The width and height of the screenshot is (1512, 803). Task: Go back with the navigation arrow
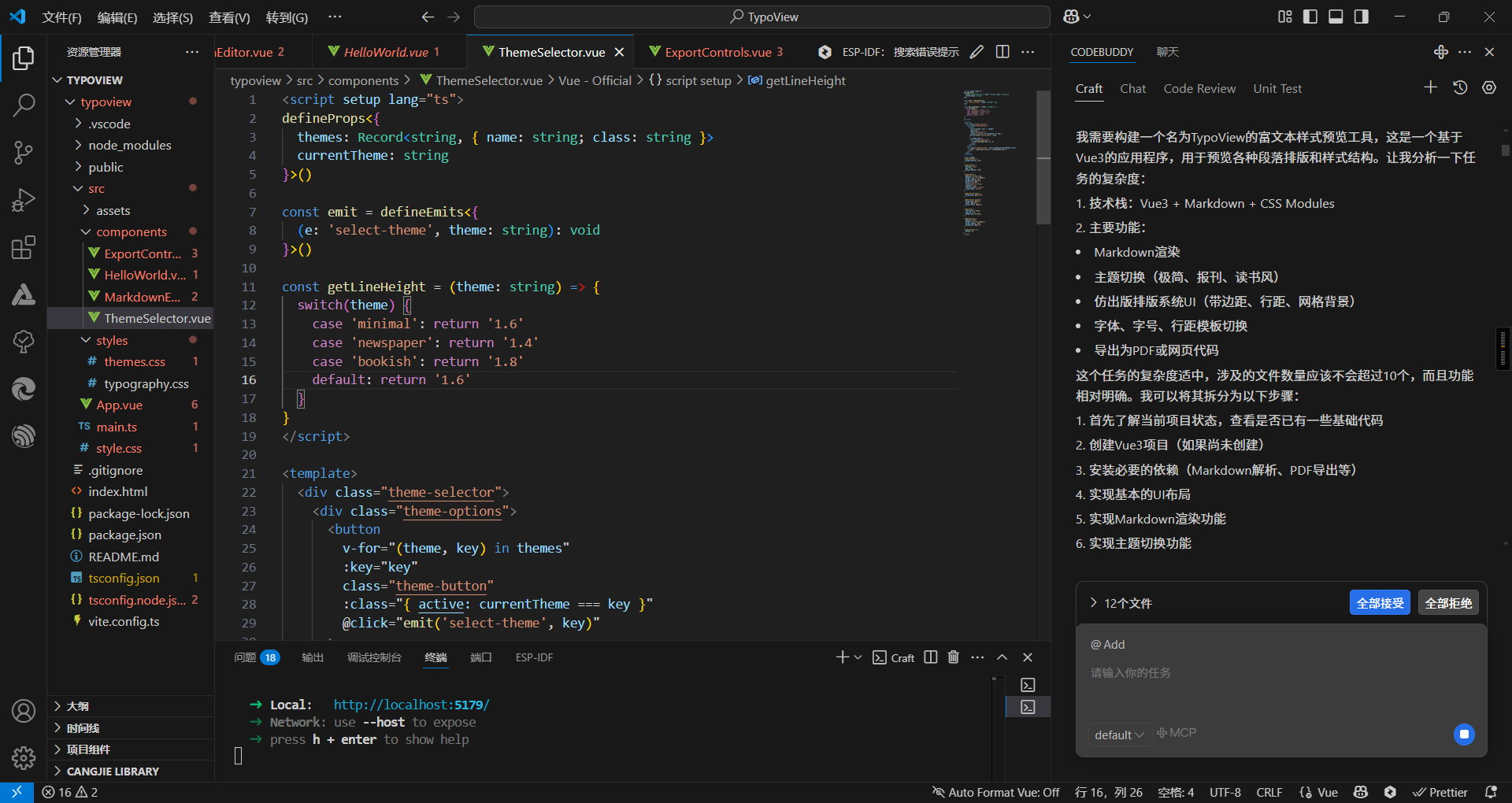428,17
